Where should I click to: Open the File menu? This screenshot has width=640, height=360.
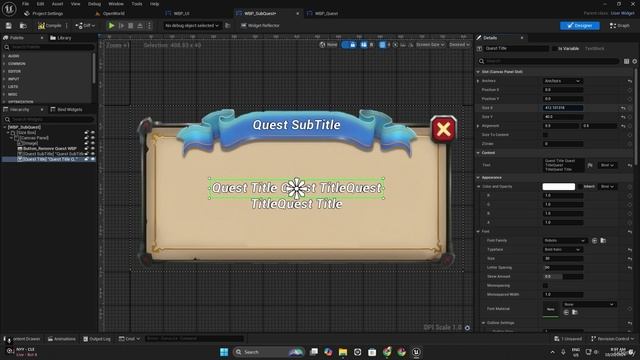coord(25,4)
